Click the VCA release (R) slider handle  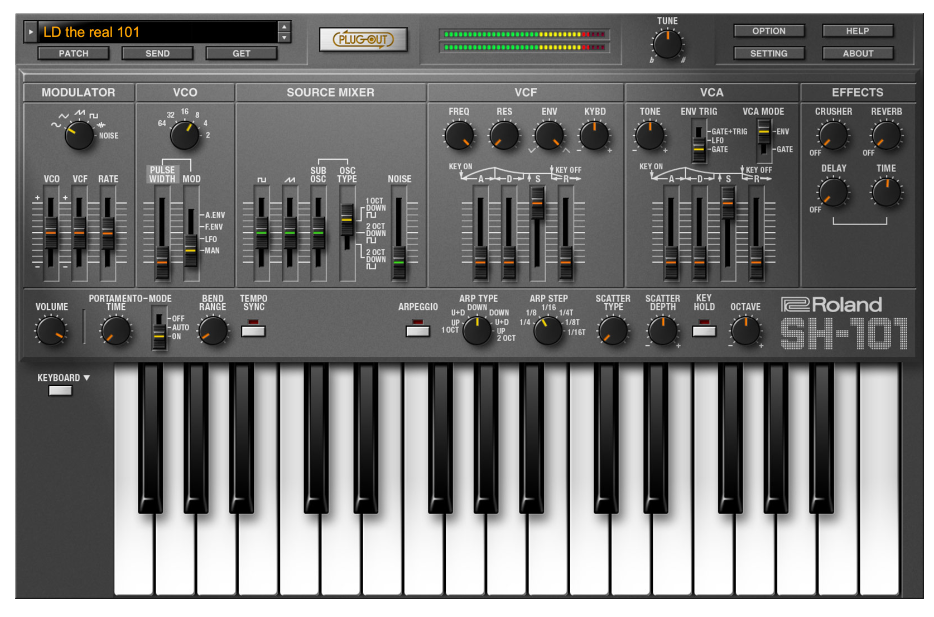point(756,262)
